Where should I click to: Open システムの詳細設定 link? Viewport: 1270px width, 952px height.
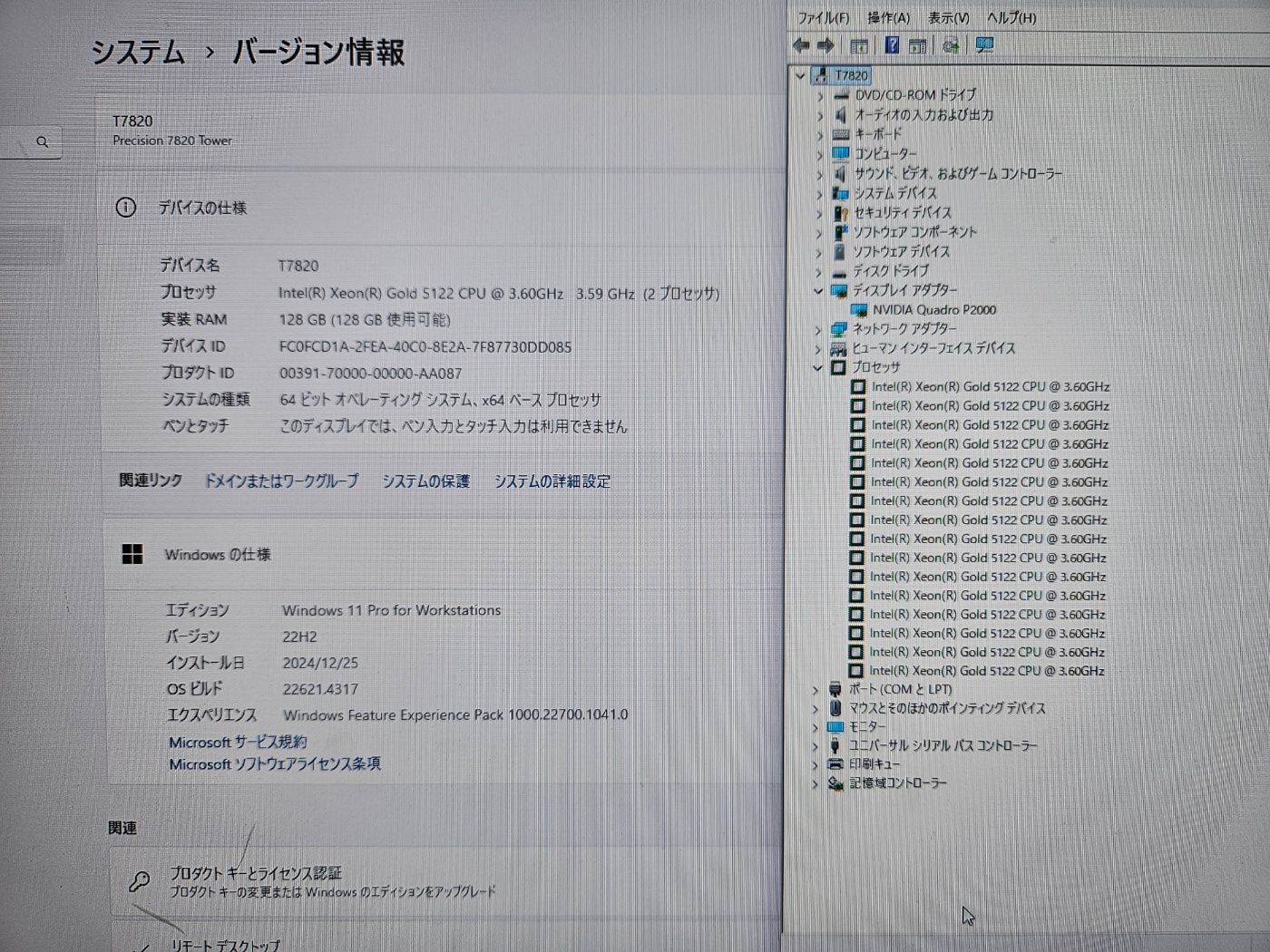pos(552,481)
